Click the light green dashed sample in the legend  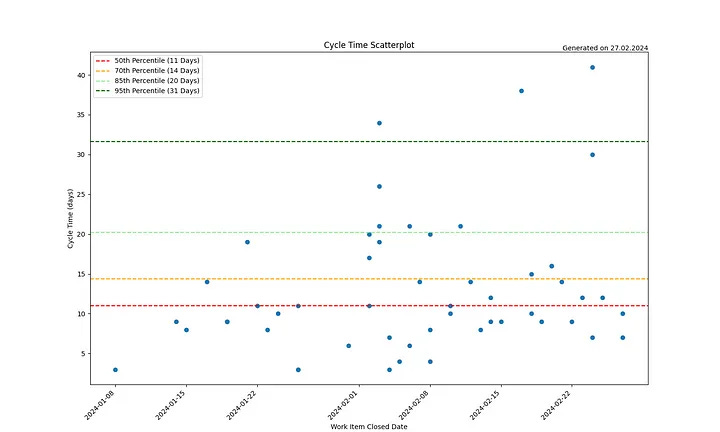pyautogui.click(x=103, y=81)
